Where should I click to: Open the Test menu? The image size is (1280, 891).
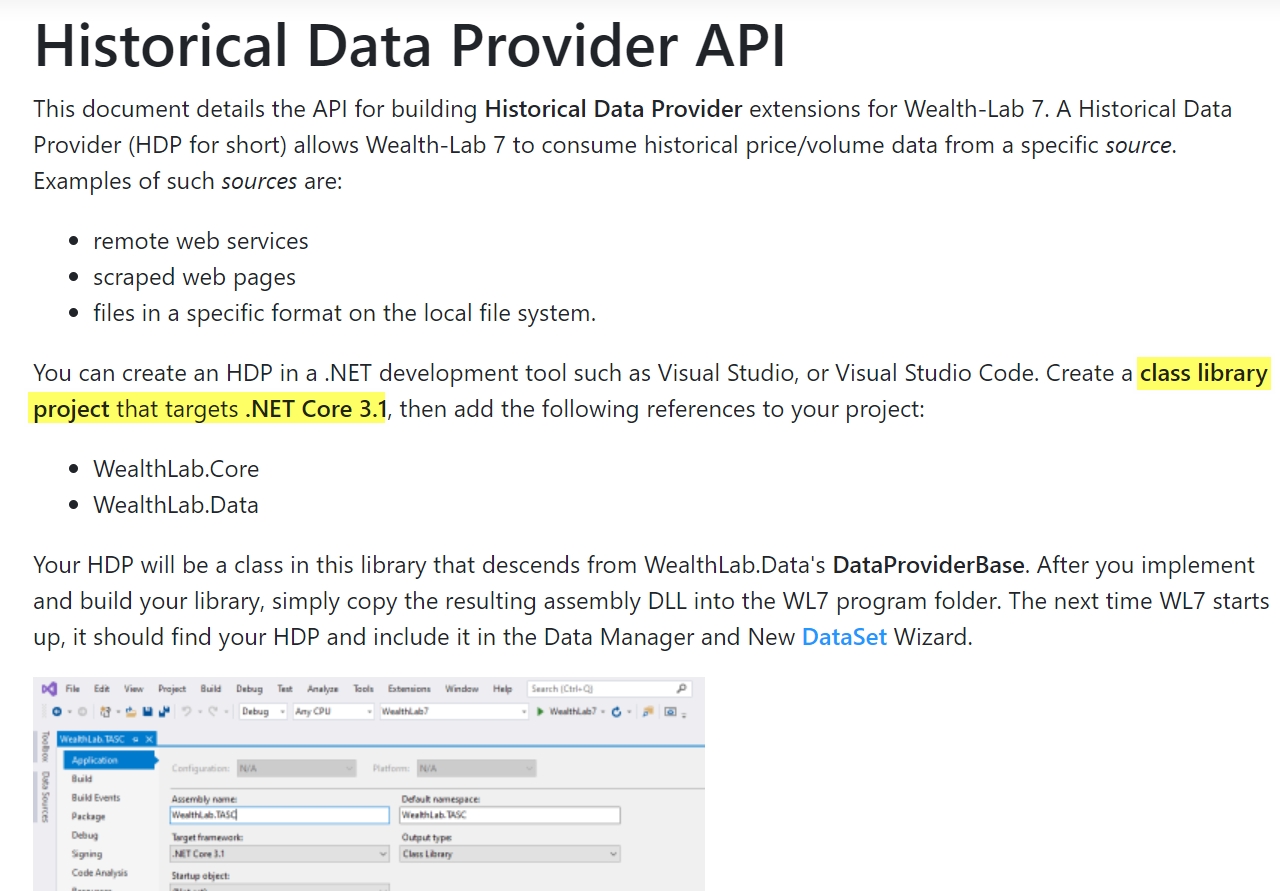[285, 689]
